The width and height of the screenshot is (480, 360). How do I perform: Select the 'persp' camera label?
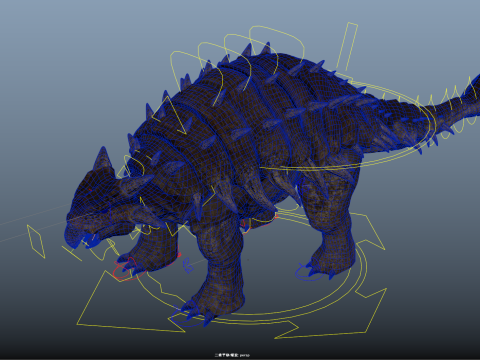244,355
